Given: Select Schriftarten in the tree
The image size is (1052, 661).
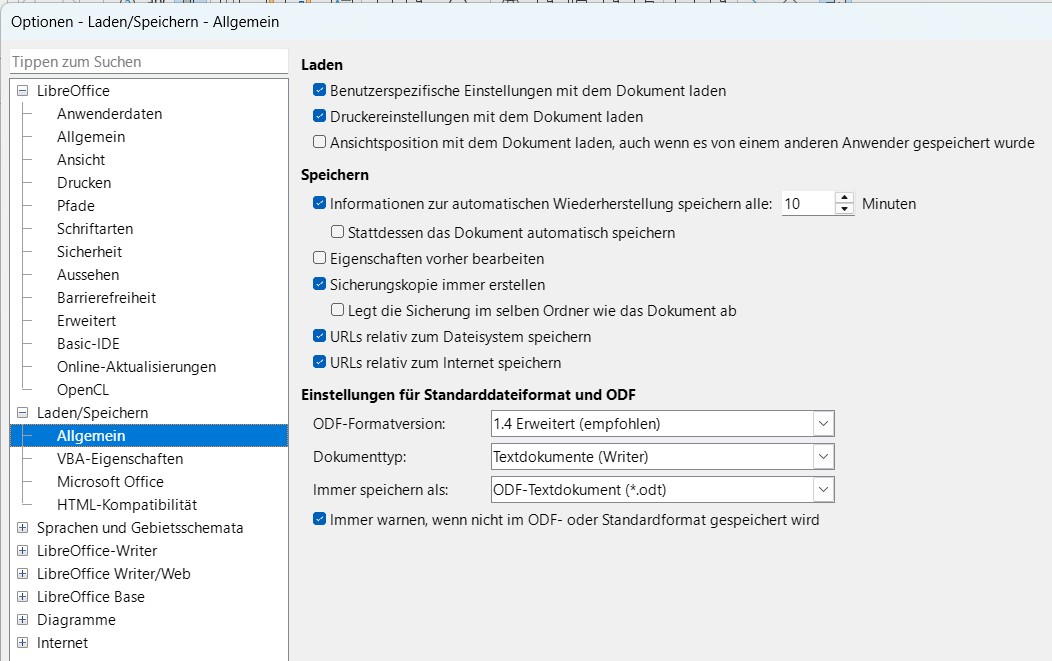Looking at the screenshot, I should (95, 229).
